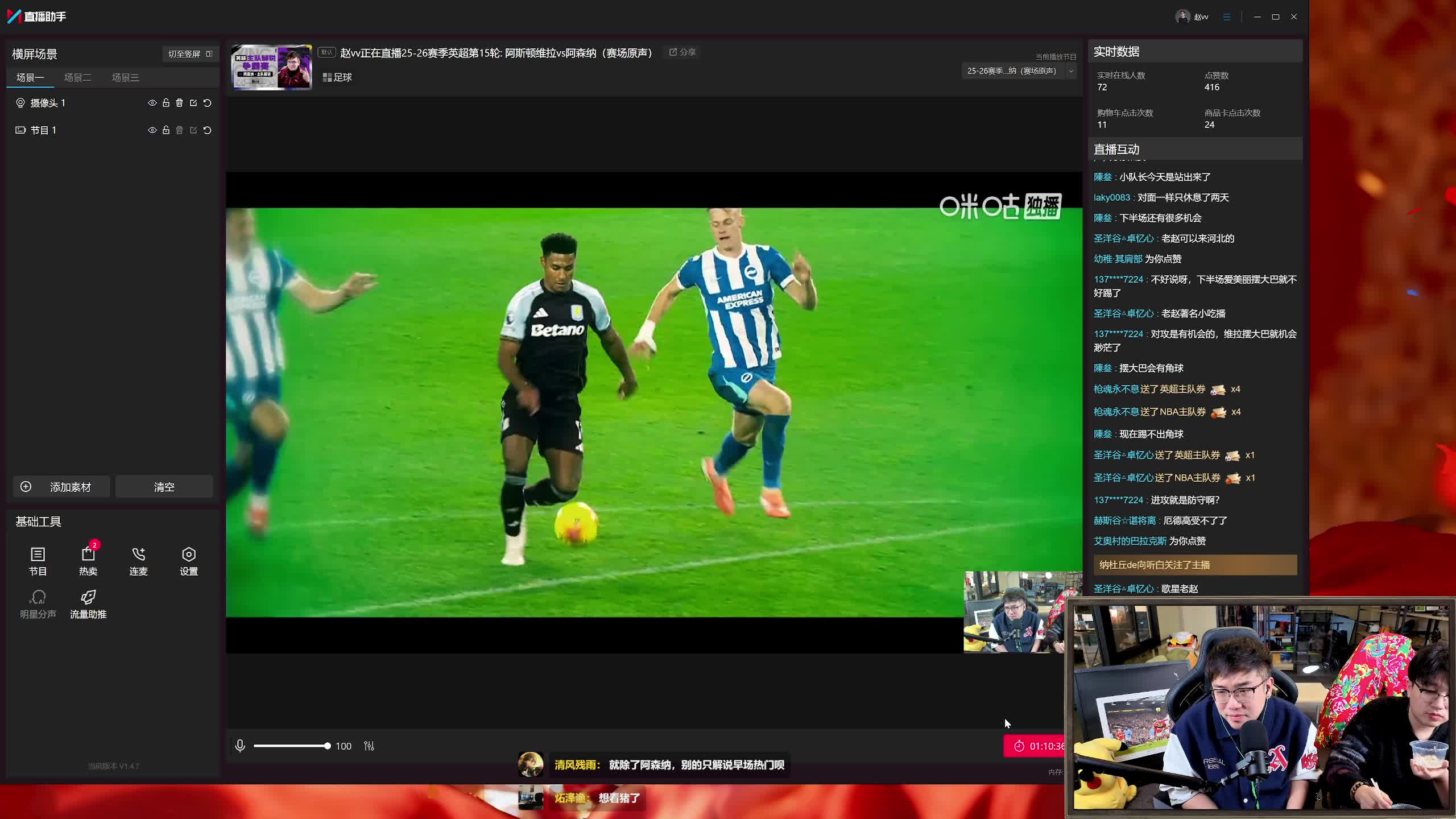Delete the 摄像头 1 source
1456x819 pixels.
[x=179, y=103]
